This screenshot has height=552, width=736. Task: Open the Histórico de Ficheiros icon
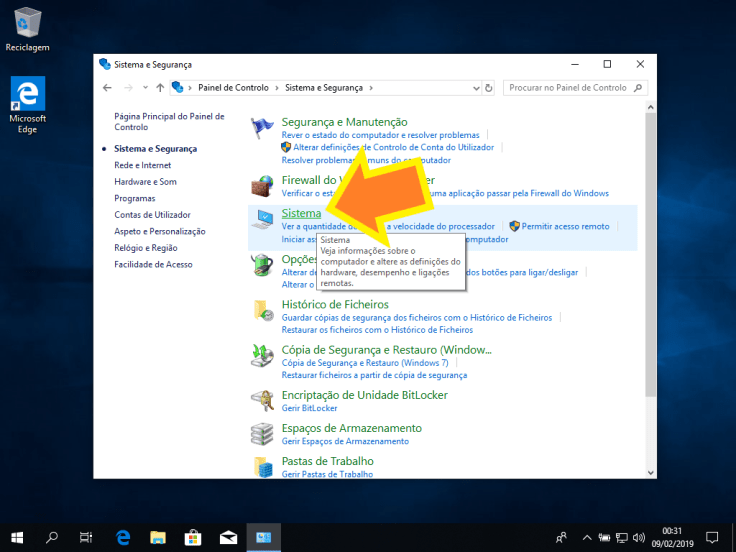(x=263, y=309)
